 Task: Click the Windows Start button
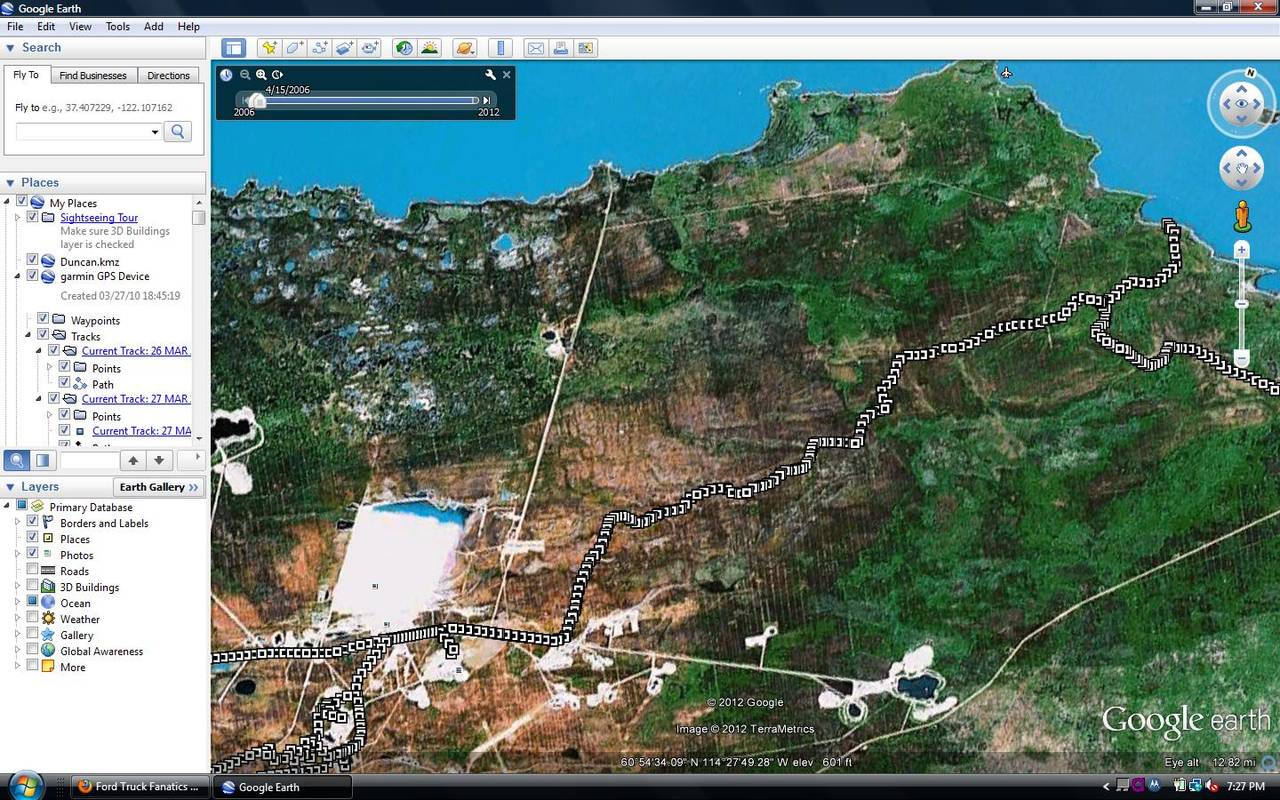click(25, 785)
